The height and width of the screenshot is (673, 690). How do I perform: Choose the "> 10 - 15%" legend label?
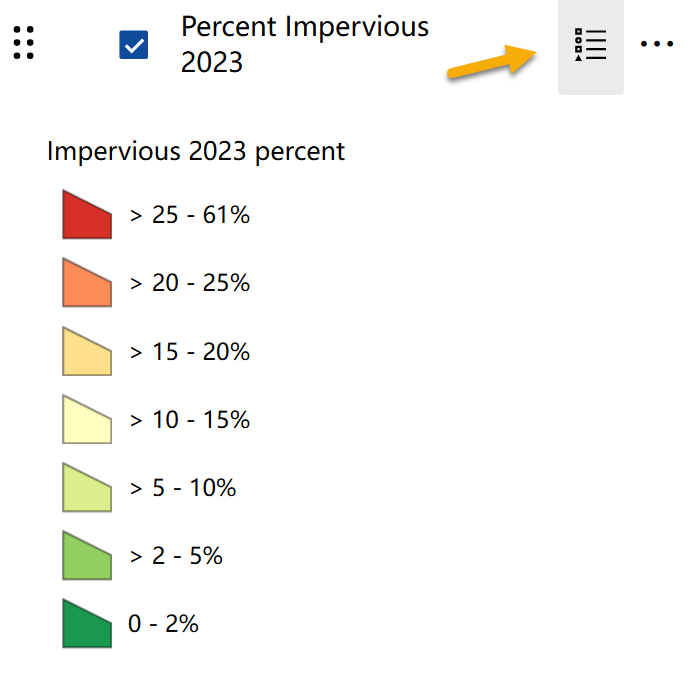click(x=190, y=420)
